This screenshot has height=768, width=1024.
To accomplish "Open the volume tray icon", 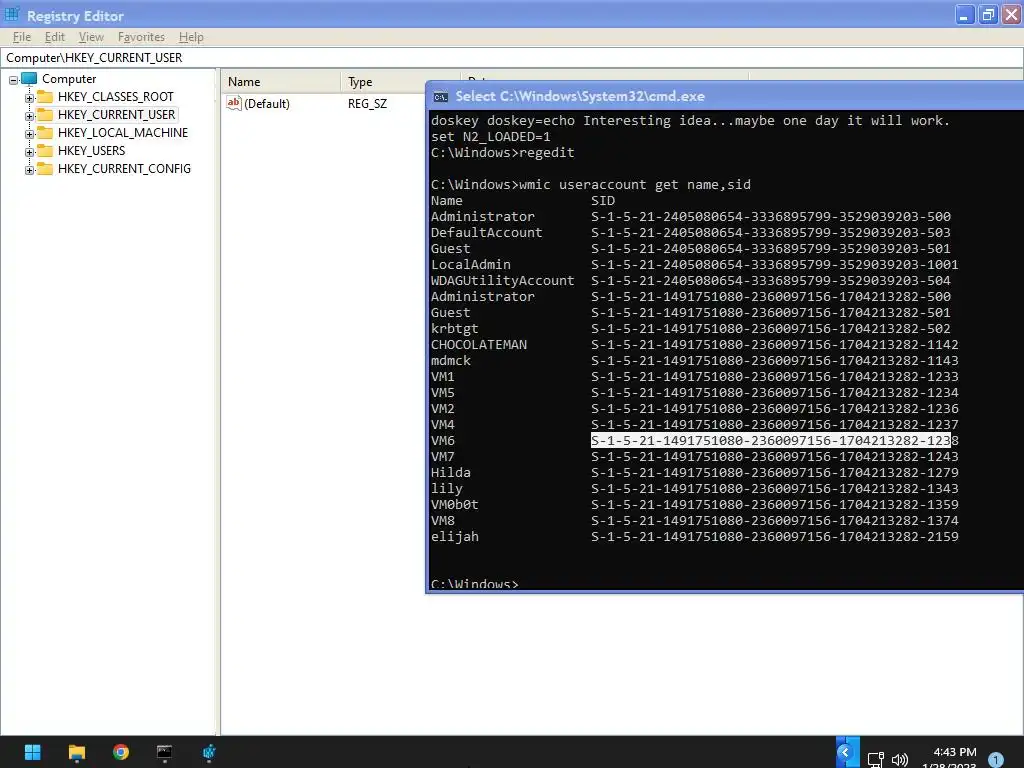I will coord(900,760).
